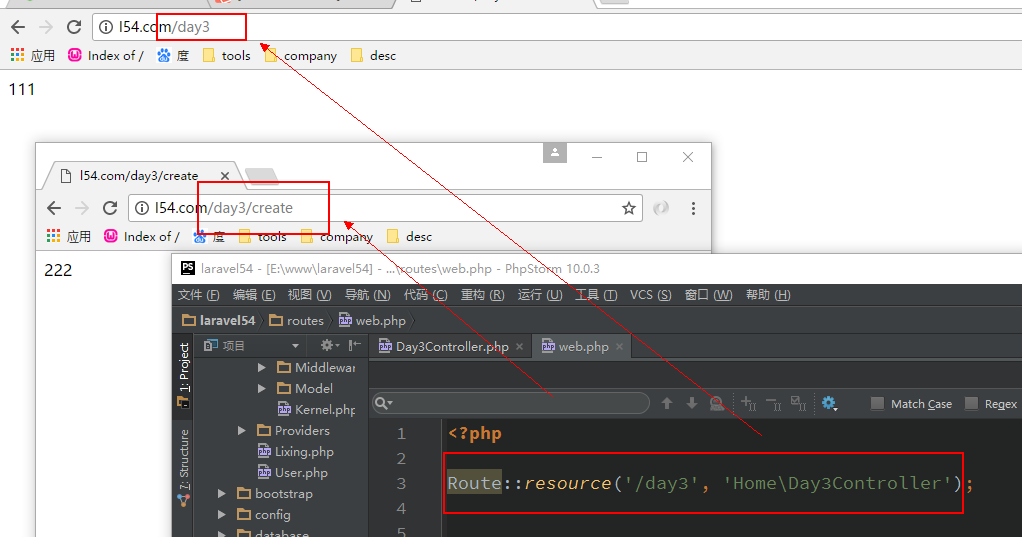Open the tools bookmark folder in top browser
This screenshot has width=1022, height=537.
pos(226,56)
